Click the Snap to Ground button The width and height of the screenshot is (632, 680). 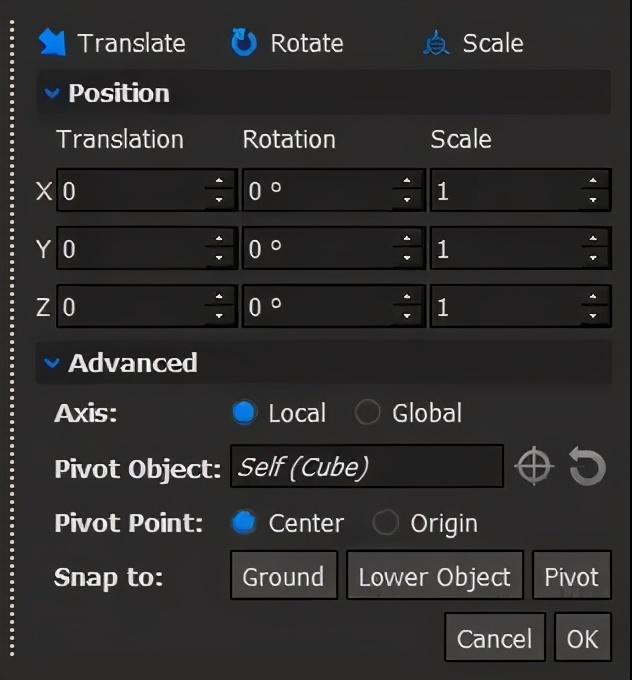click(x=283, y=576)
